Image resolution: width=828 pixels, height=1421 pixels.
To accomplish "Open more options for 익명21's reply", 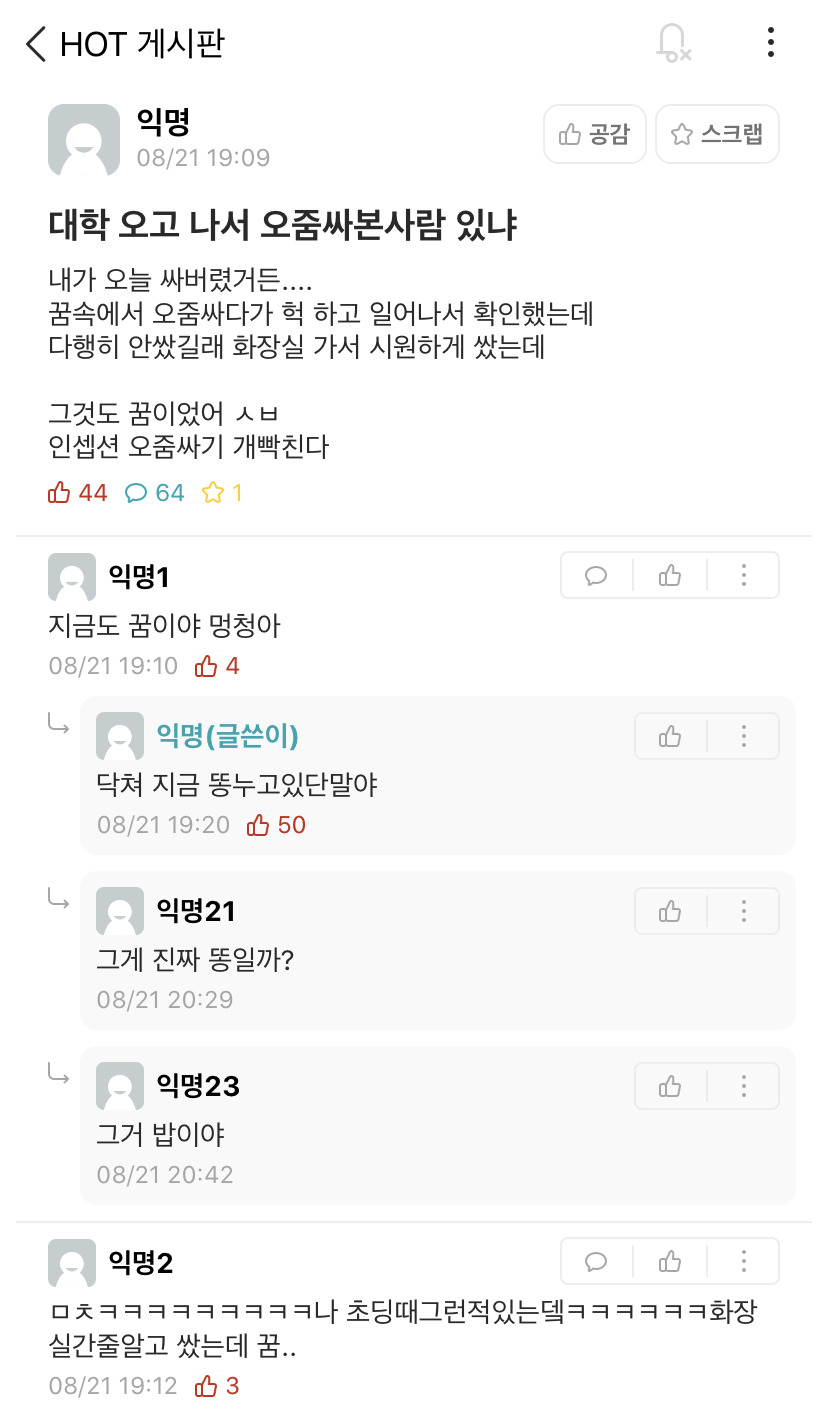I will [x=743, y=911].
